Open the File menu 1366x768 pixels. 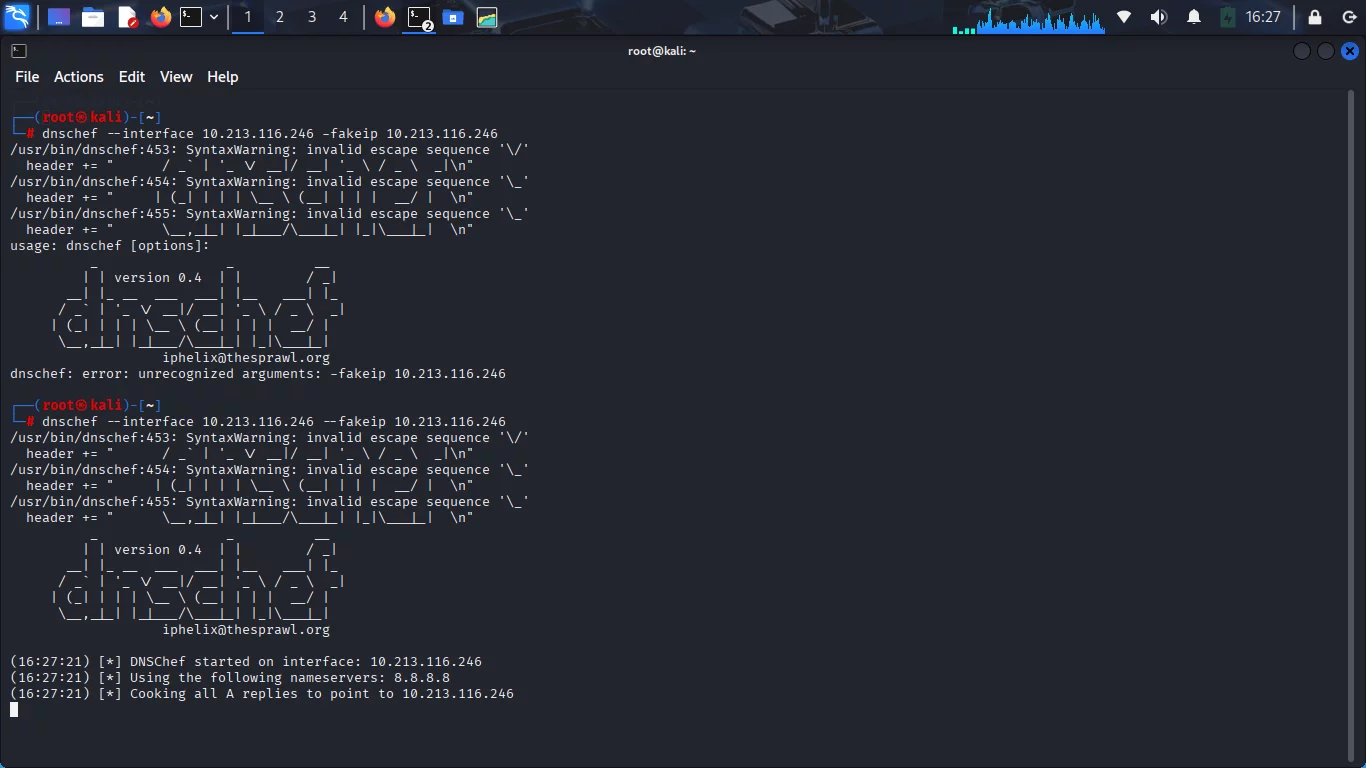(x=27, y=77)
